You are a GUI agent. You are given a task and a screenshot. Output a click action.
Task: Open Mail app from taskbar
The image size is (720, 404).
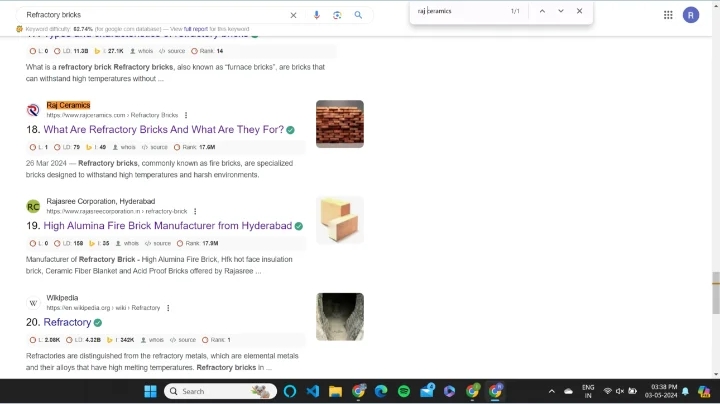click(427, 392)
